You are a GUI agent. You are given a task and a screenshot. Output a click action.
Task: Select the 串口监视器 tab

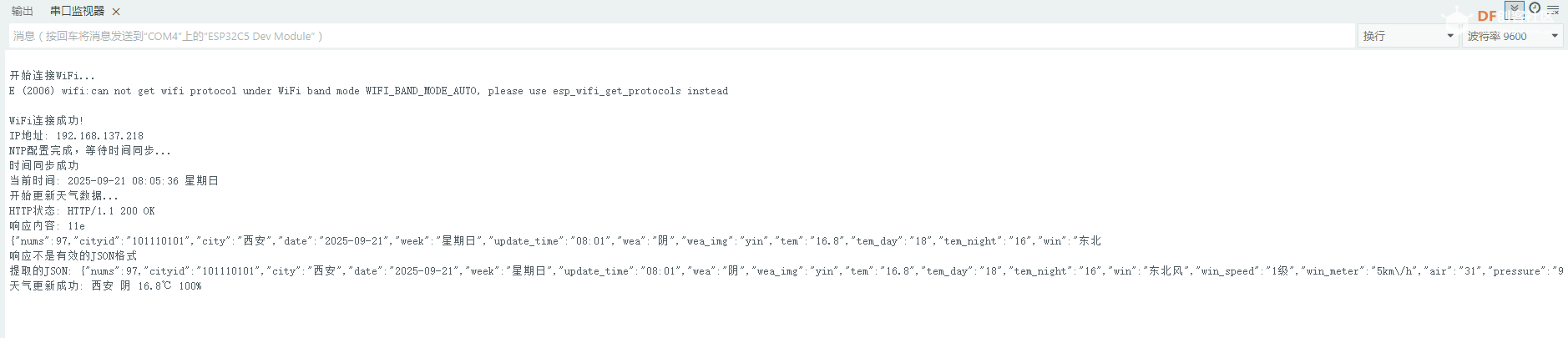pyautogui.click(x=77, y=11)
